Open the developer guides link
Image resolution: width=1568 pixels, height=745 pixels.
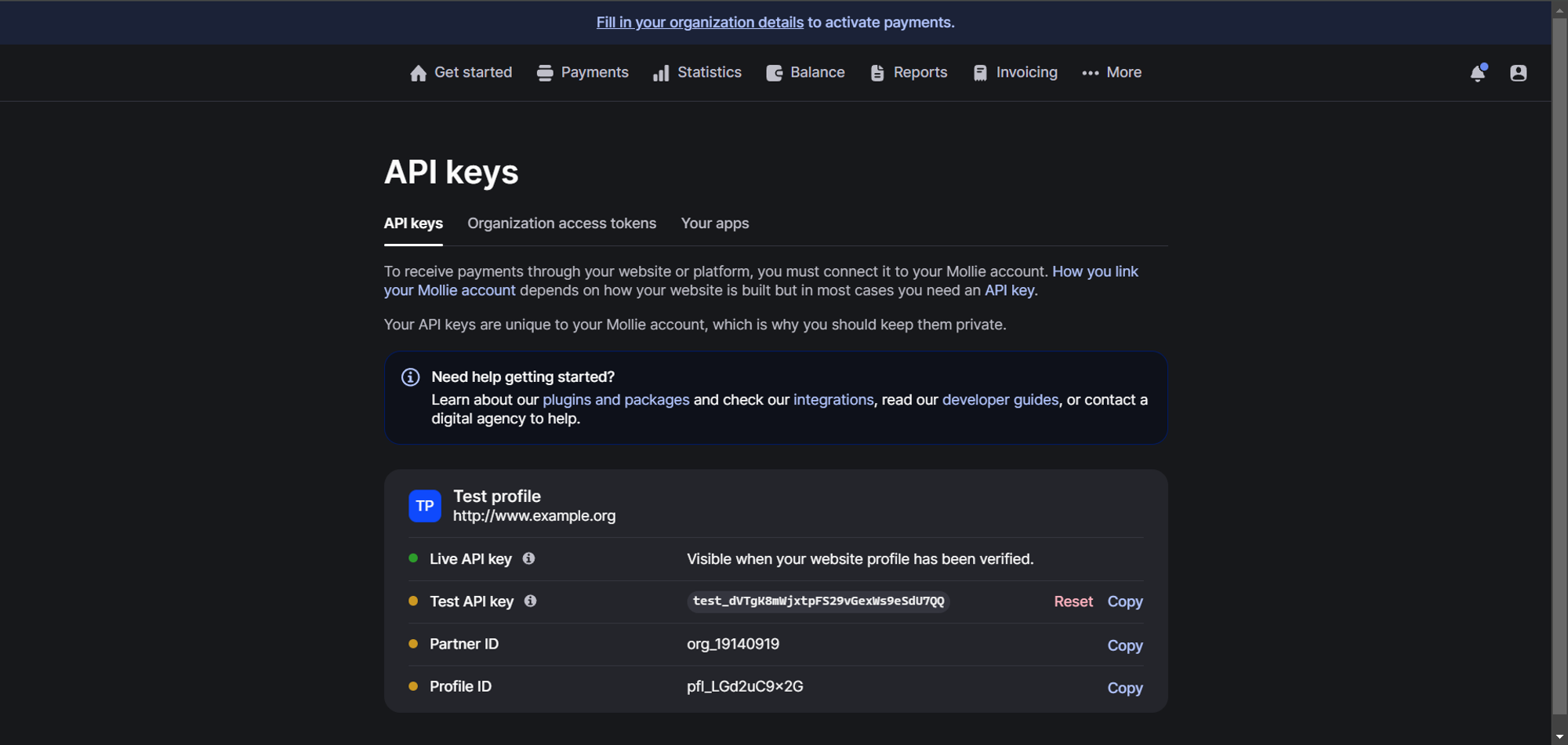tap(1000, 399)
